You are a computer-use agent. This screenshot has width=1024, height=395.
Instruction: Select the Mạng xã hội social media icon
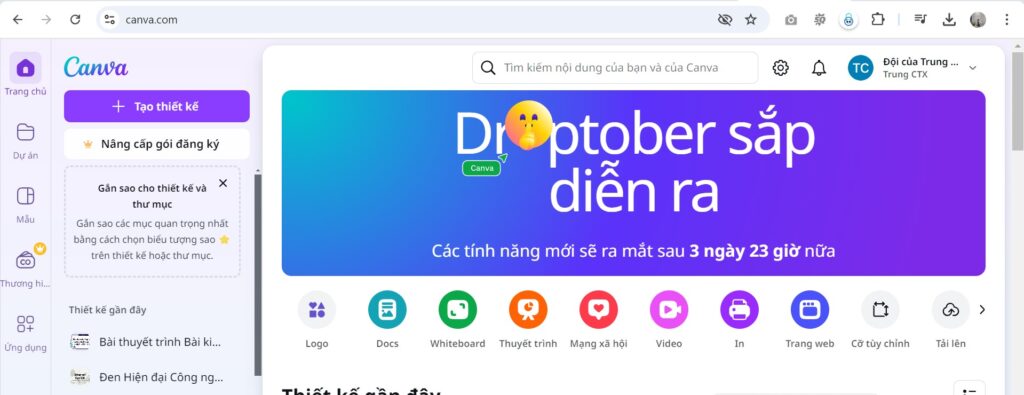(x=599, y=309)
